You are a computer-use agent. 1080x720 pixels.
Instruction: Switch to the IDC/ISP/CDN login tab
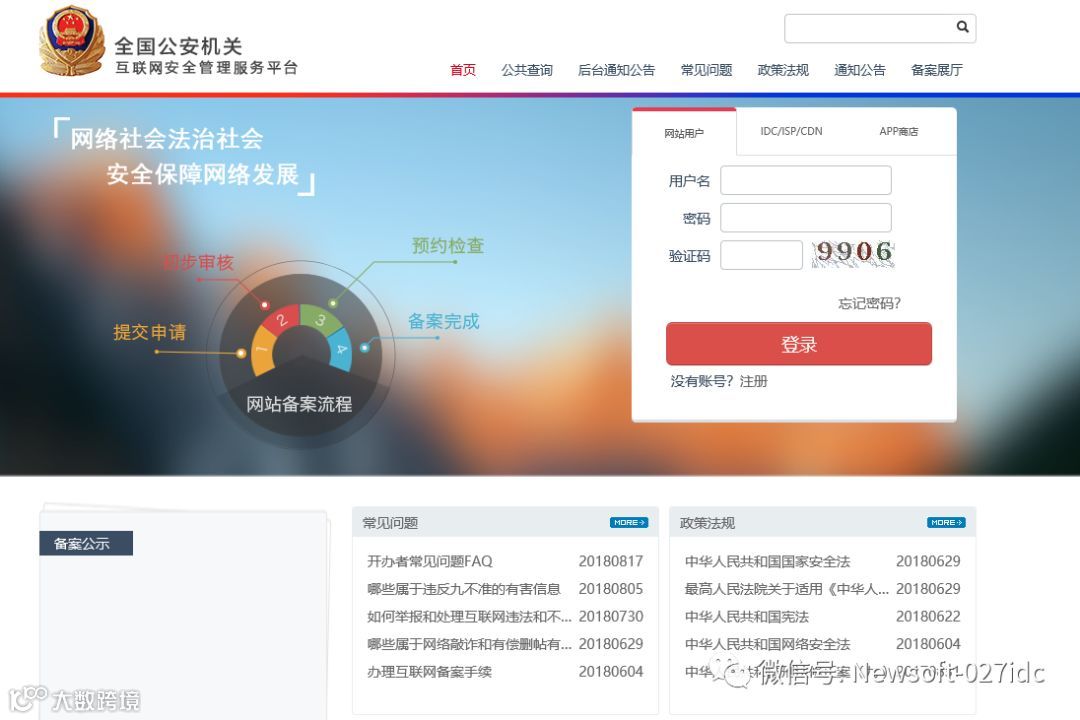tap(791, 131)
